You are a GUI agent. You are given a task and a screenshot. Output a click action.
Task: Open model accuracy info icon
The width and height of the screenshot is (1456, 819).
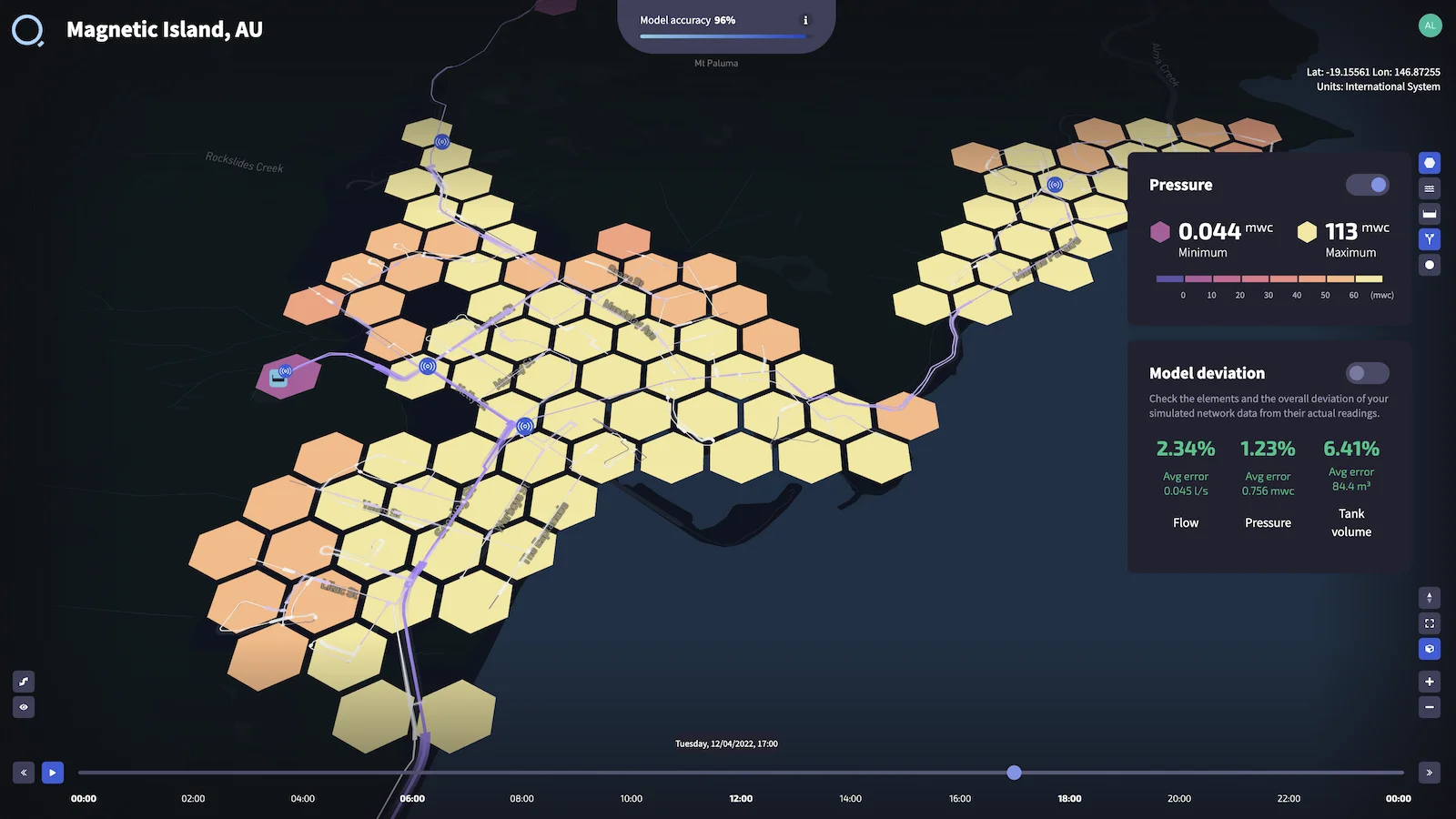pyautogui.click(x=805, y=20)
